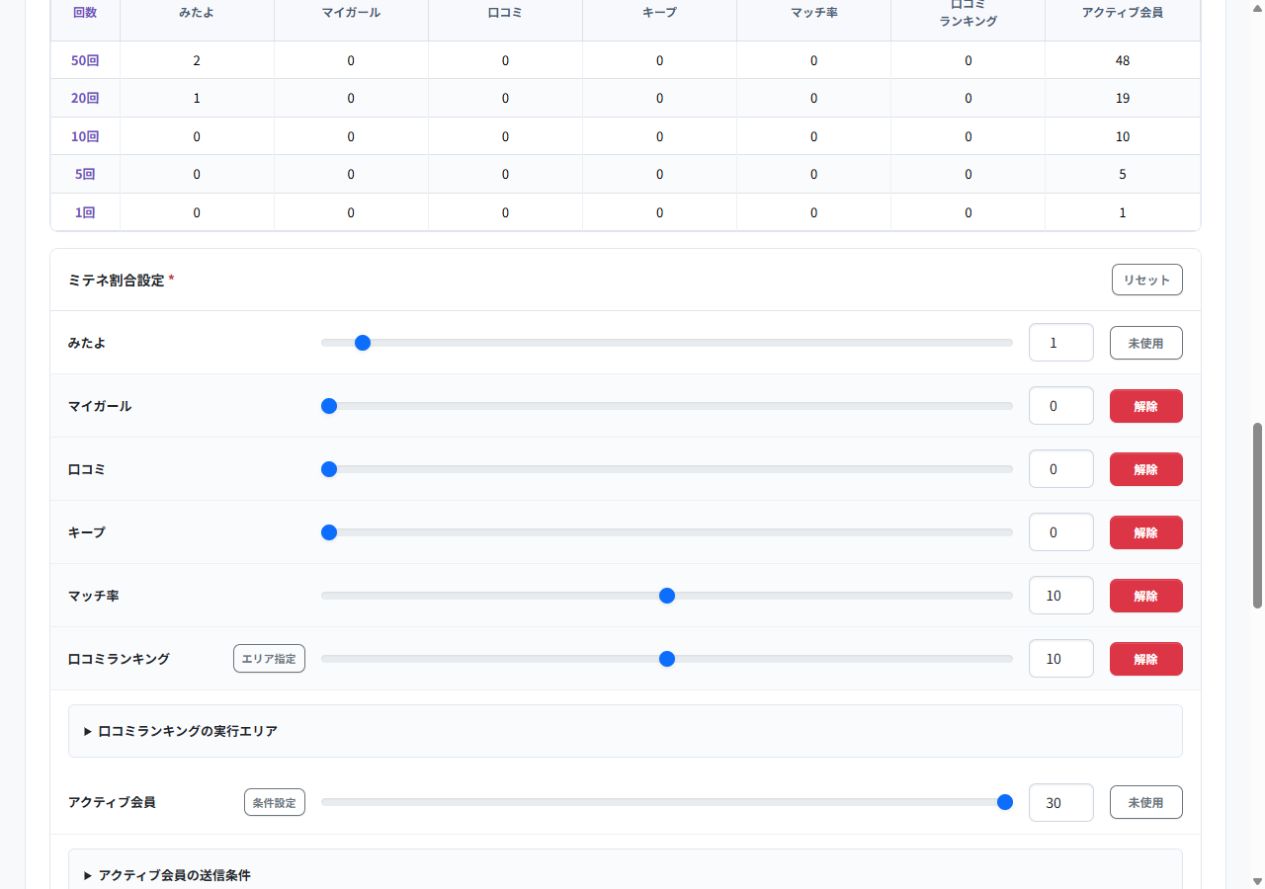Click 解除 button for 口コミランキング
Image resolution: width=1265 pixels, height=889 pixels.
1146,659
